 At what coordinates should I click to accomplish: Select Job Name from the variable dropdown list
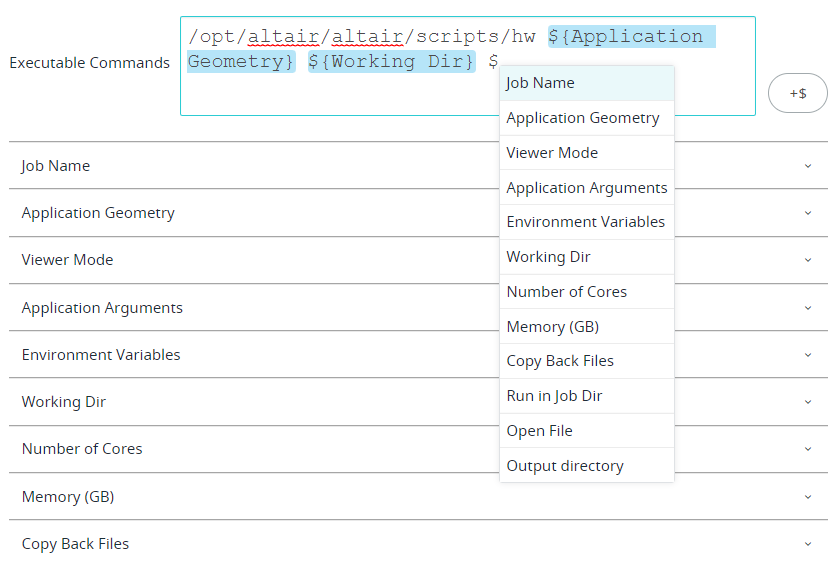pyautogui.click(x=586, y=83)
